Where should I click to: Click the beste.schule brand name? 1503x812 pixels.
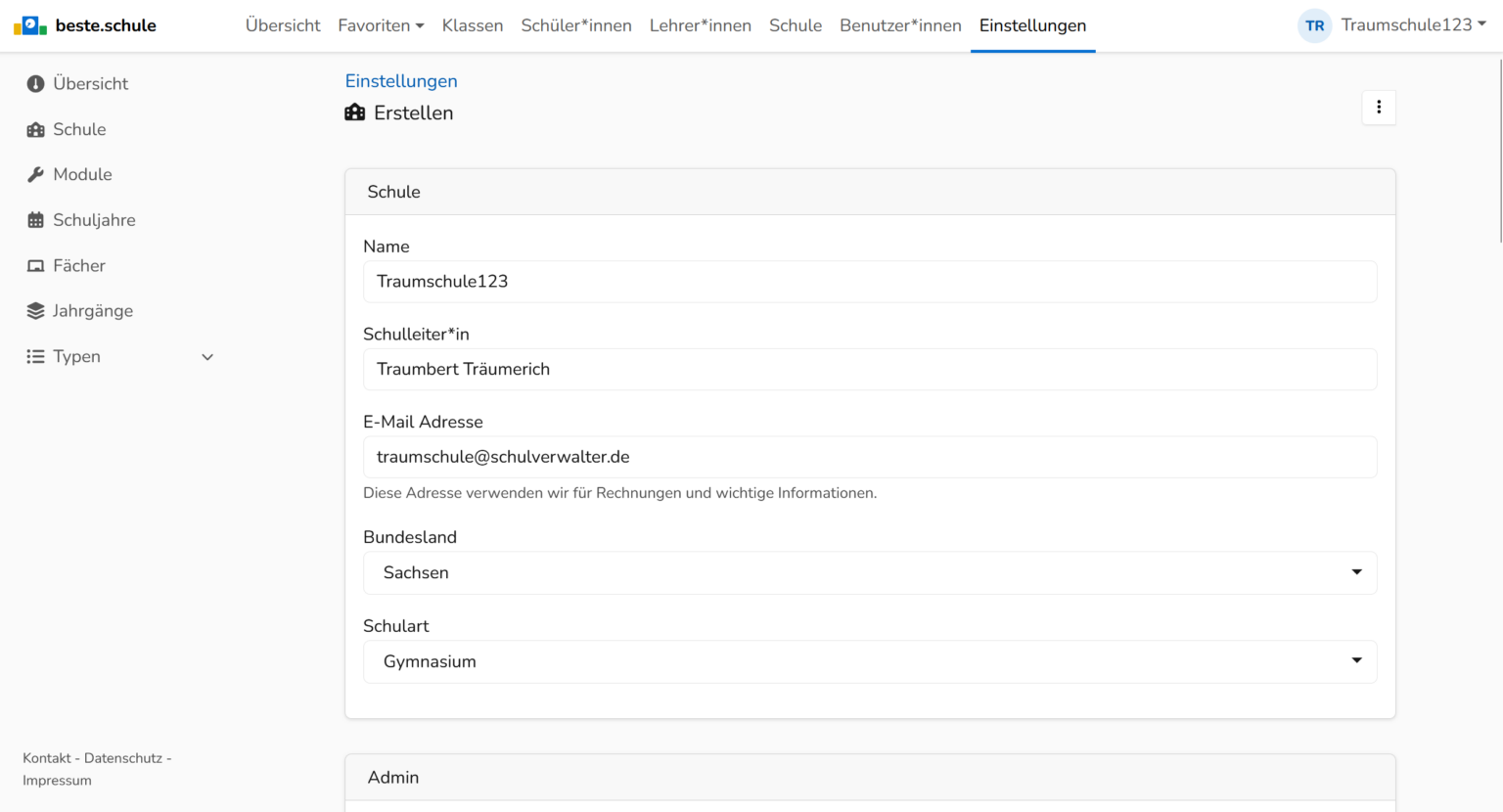[x=106, y=25]
